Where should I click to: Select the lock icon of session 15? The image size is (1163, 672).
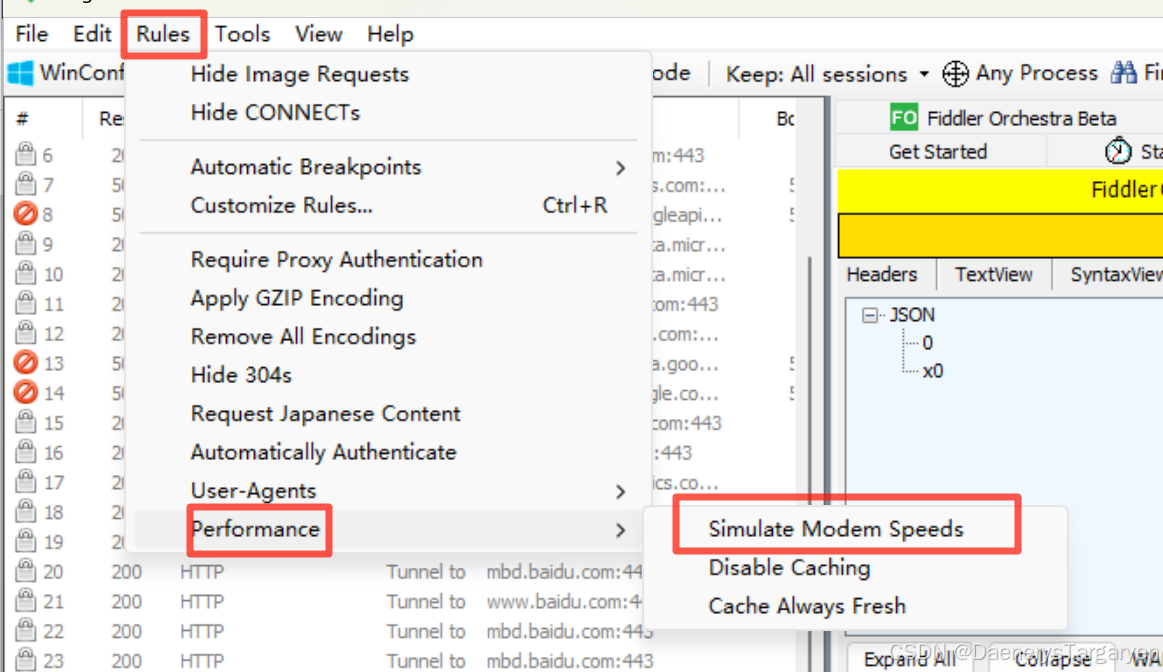point(25,422)
